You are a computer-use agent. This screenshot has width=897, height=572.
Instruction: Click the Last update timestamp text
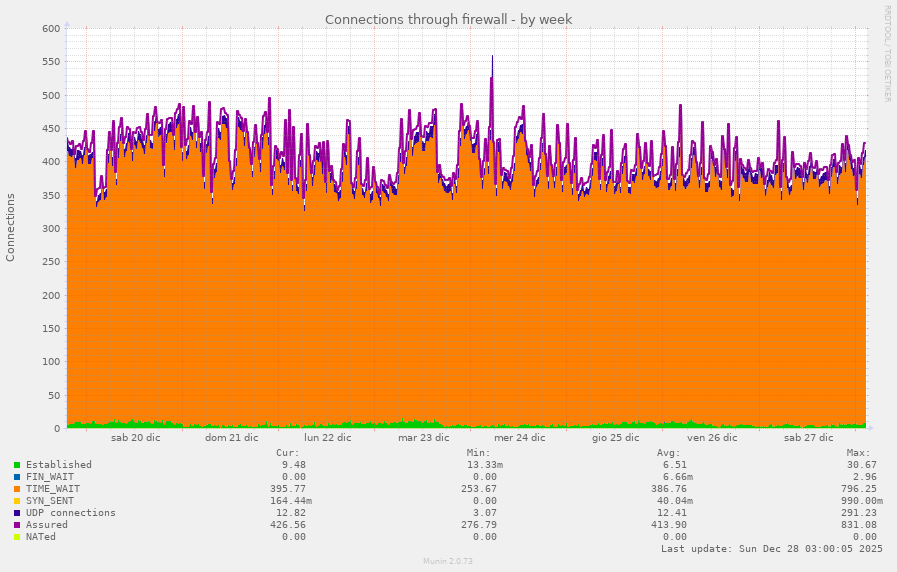click(x=772, y=549)
